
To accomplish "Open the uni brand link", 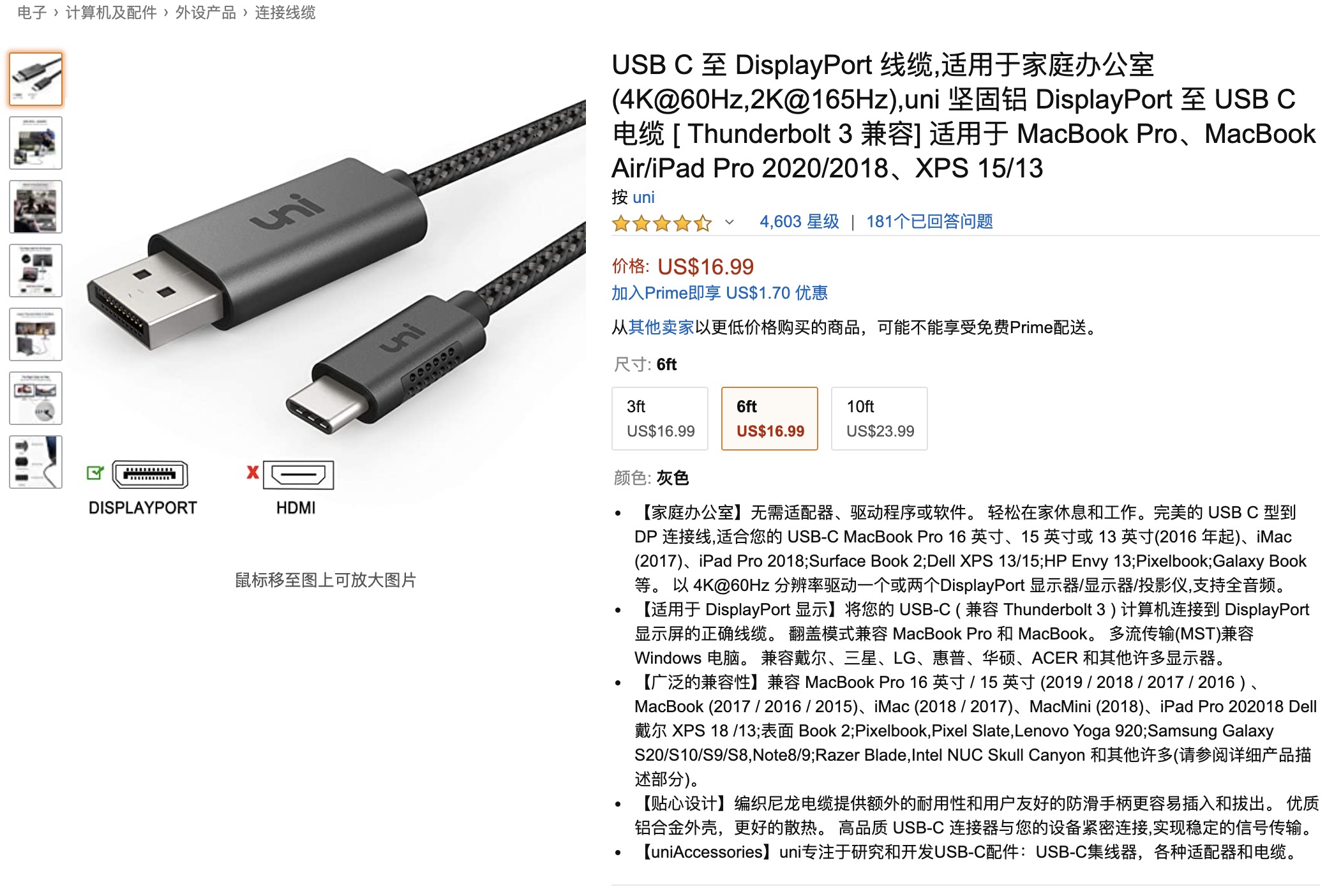I will 643,197.
